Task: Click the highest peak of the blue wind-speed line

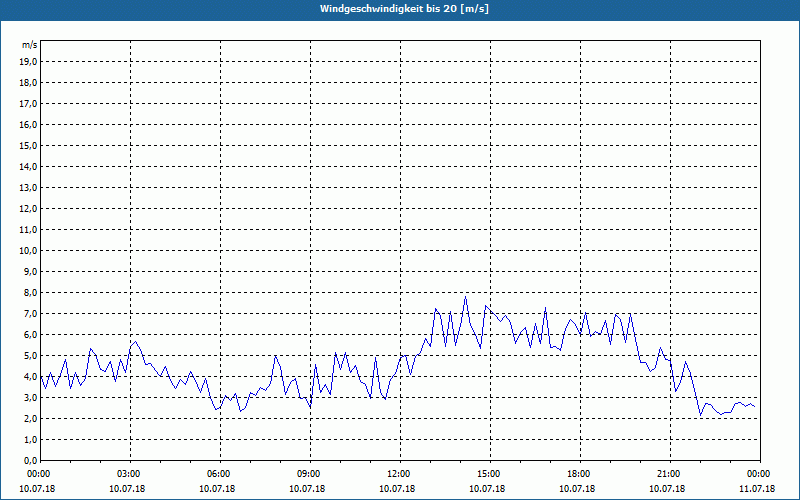Action: (465, 297)
